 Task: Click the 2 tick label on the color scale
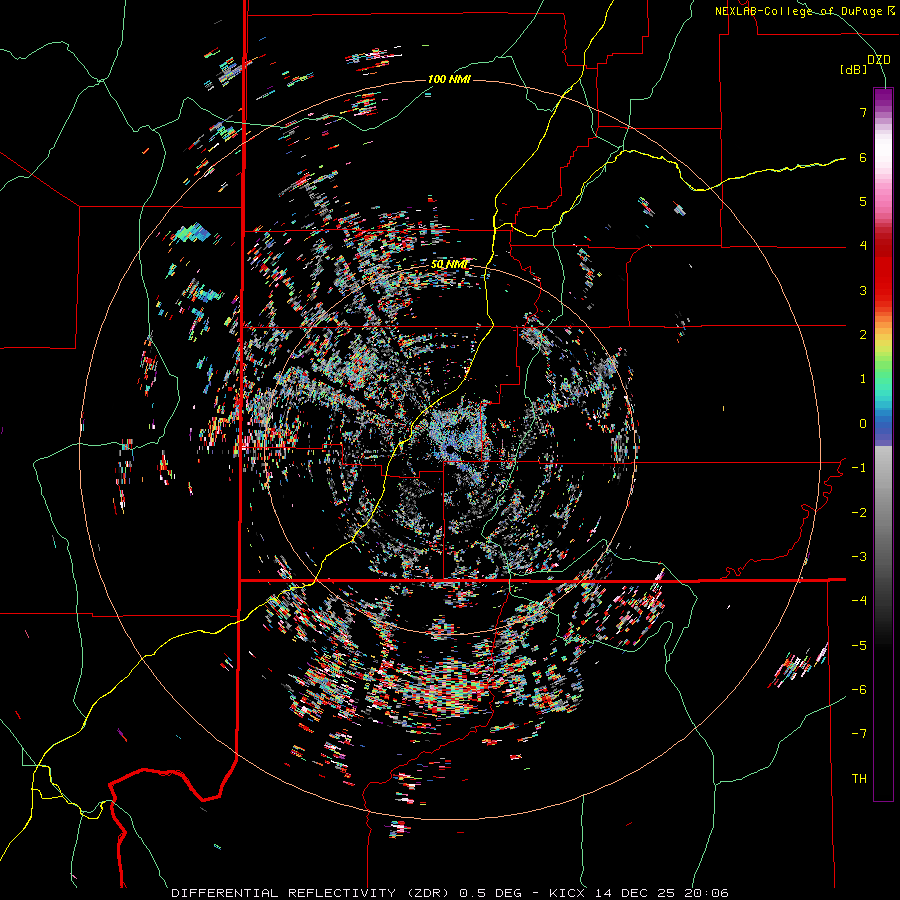pyautogui.click(x=863, y=335)
